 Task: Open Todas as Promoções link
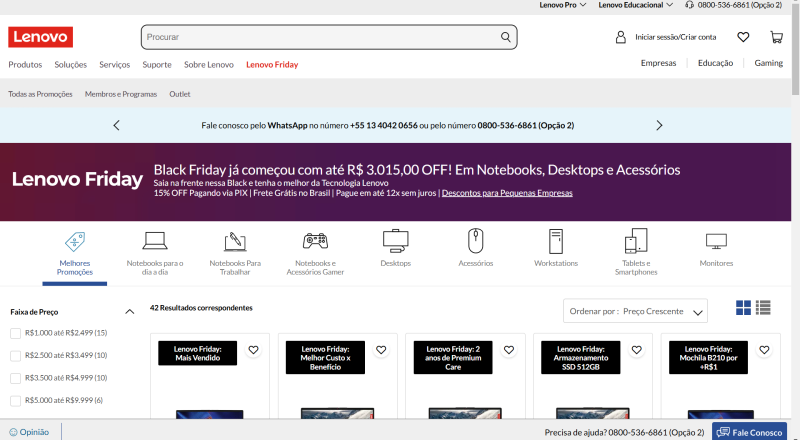40,94
